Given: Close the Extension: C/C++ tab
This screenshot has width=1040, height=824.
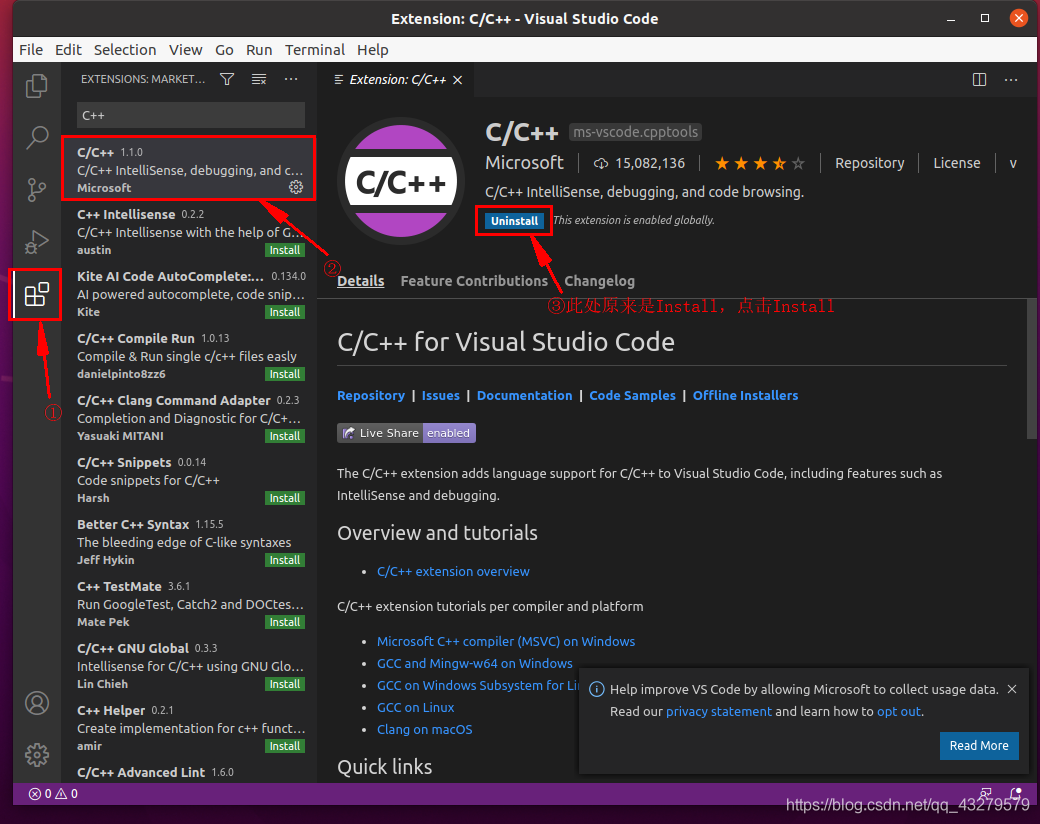Looking at the screenshot, I should tap(458, 80).
